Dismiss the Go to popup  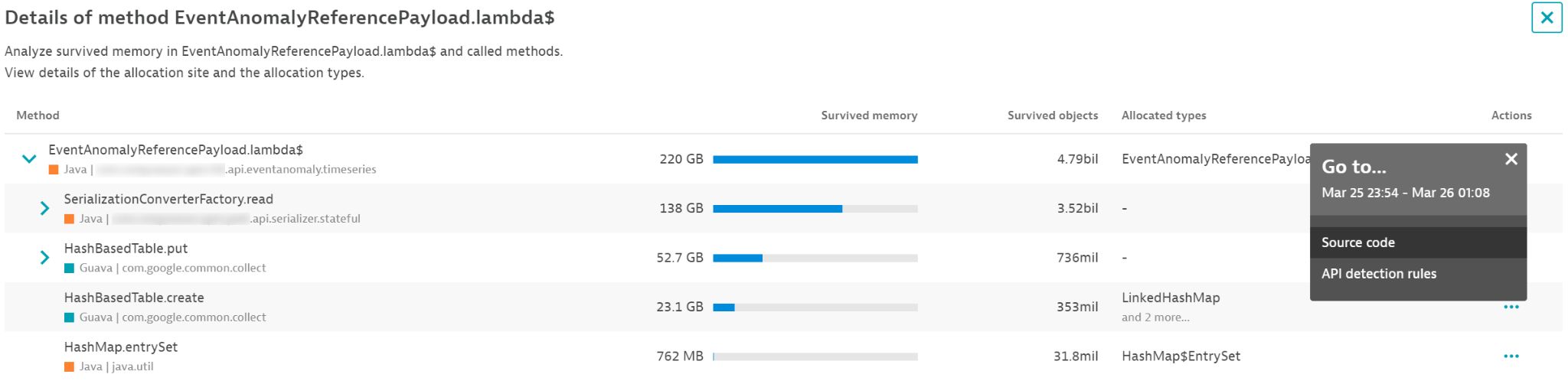(1511, 159)
